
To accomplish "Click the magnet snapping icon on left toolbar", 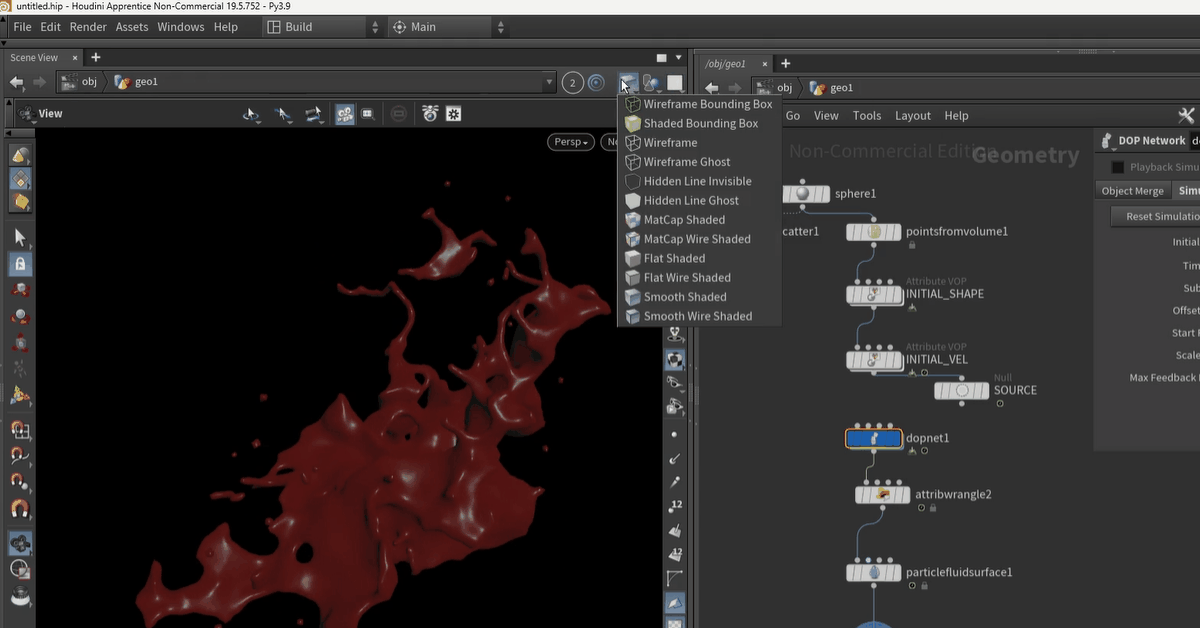I will point(20,508).
